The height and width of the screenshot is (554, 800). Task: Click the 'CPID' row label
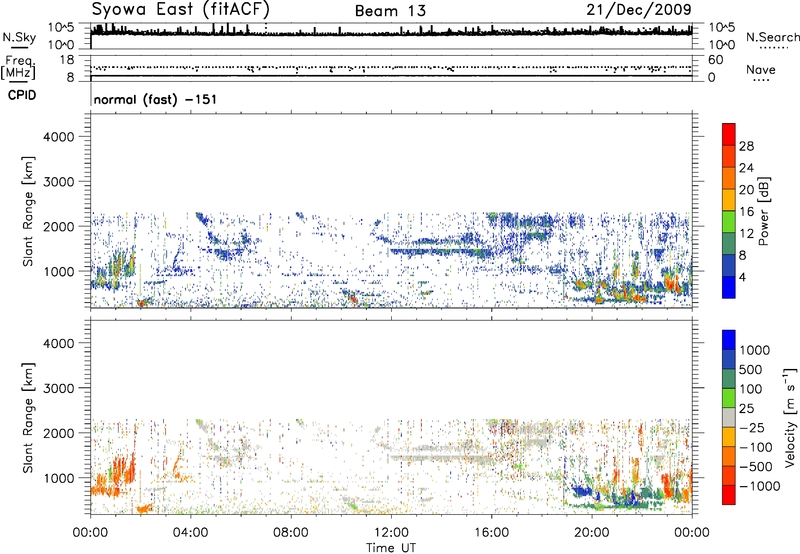pos(22,95)
